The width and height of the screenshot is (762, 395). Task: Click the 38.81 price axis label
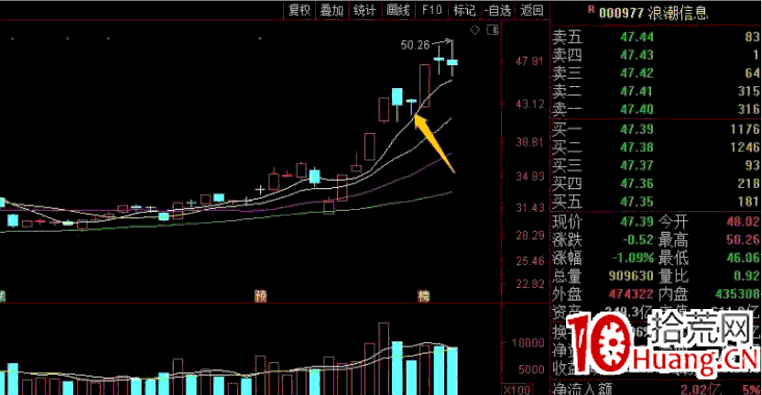tap(529, 142)
